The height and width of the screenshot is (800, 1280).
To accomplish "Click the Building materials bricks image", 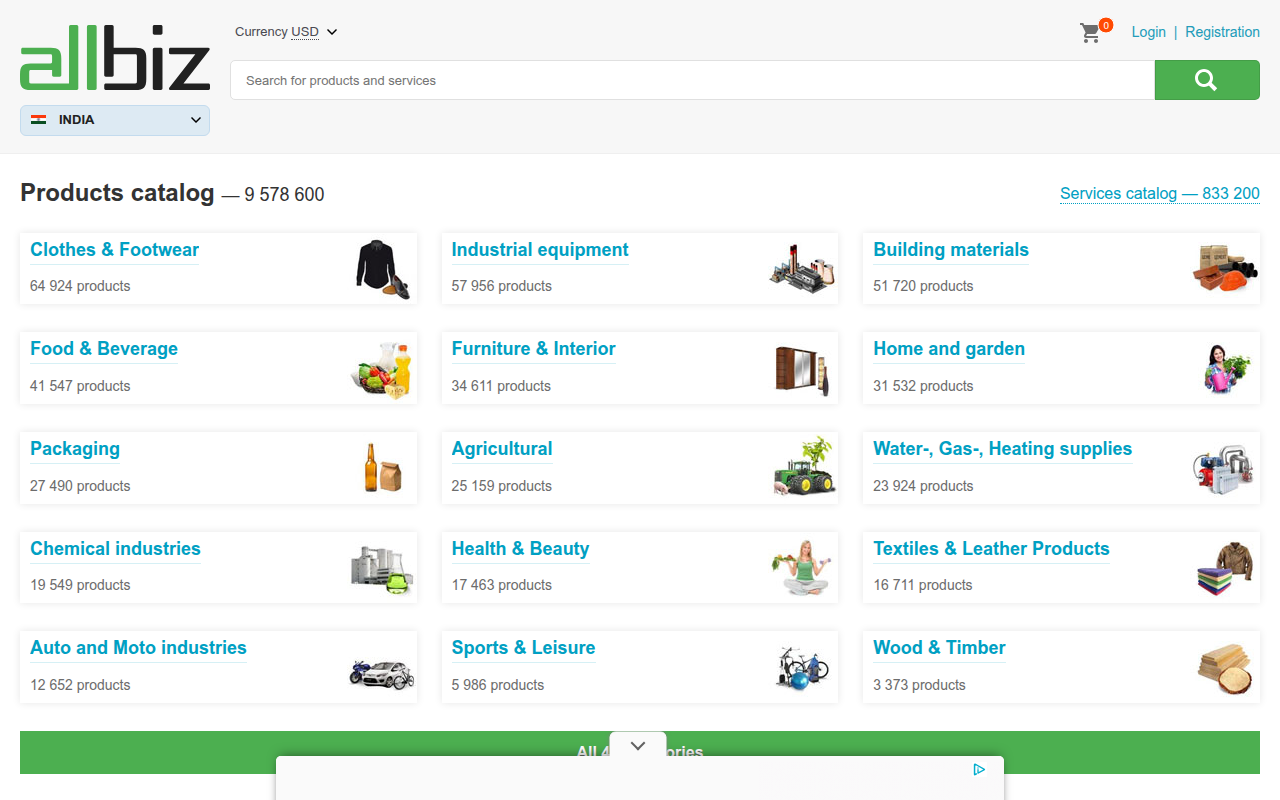I will pos(1225,268).
